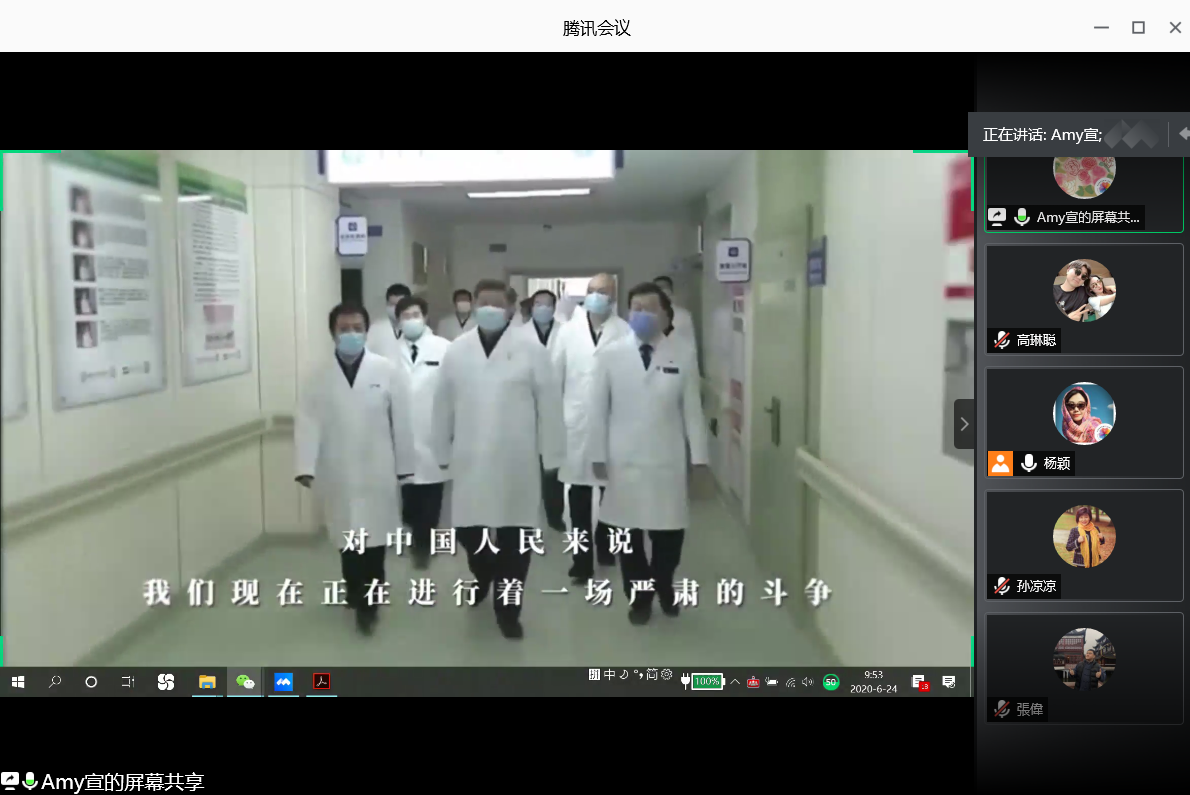This screenshot has width=1190, height=795.
Task: Click the name label 杨颖
Action: point(1056,463)
